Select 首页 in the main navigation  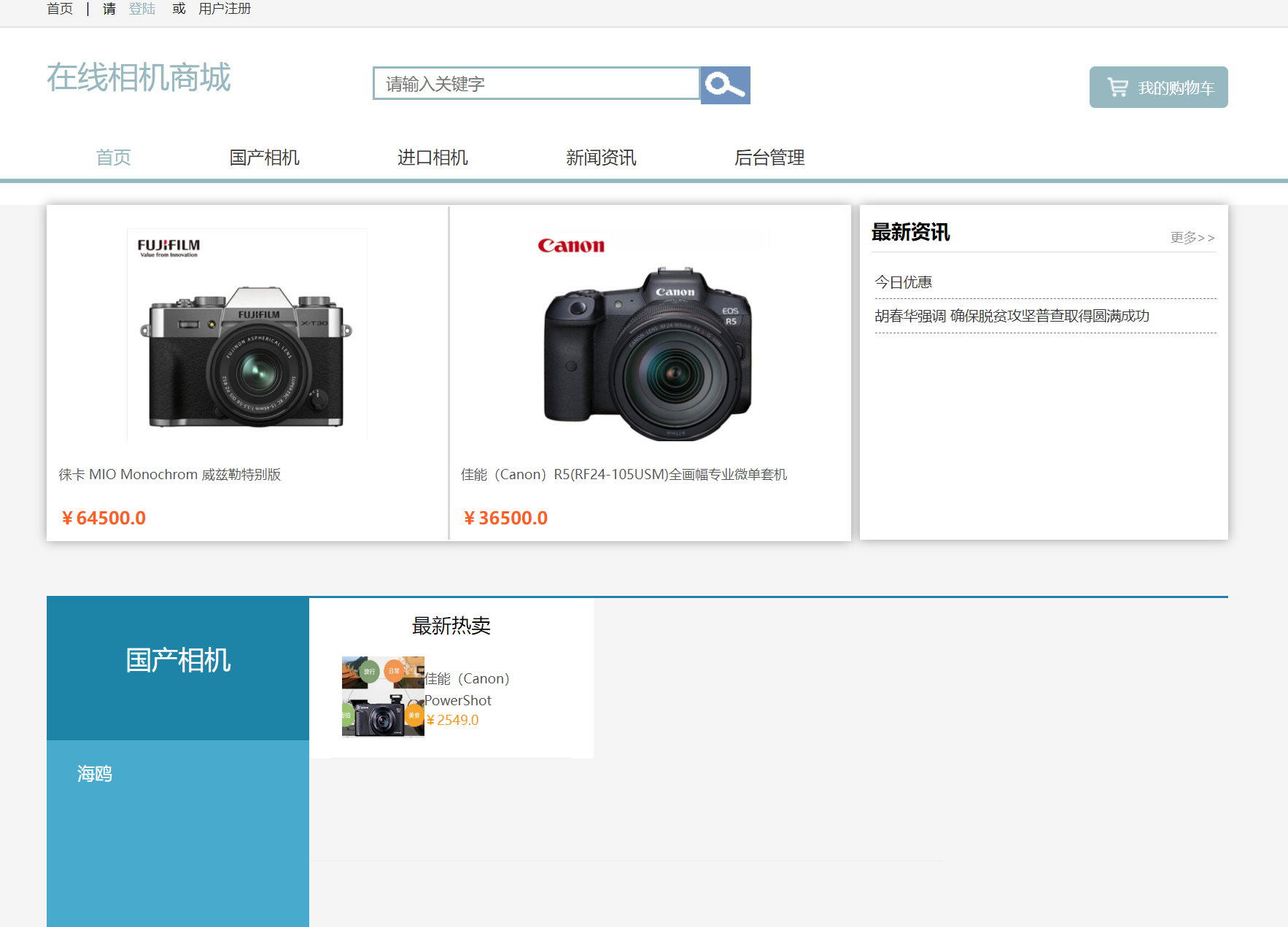tap(113, 158)
